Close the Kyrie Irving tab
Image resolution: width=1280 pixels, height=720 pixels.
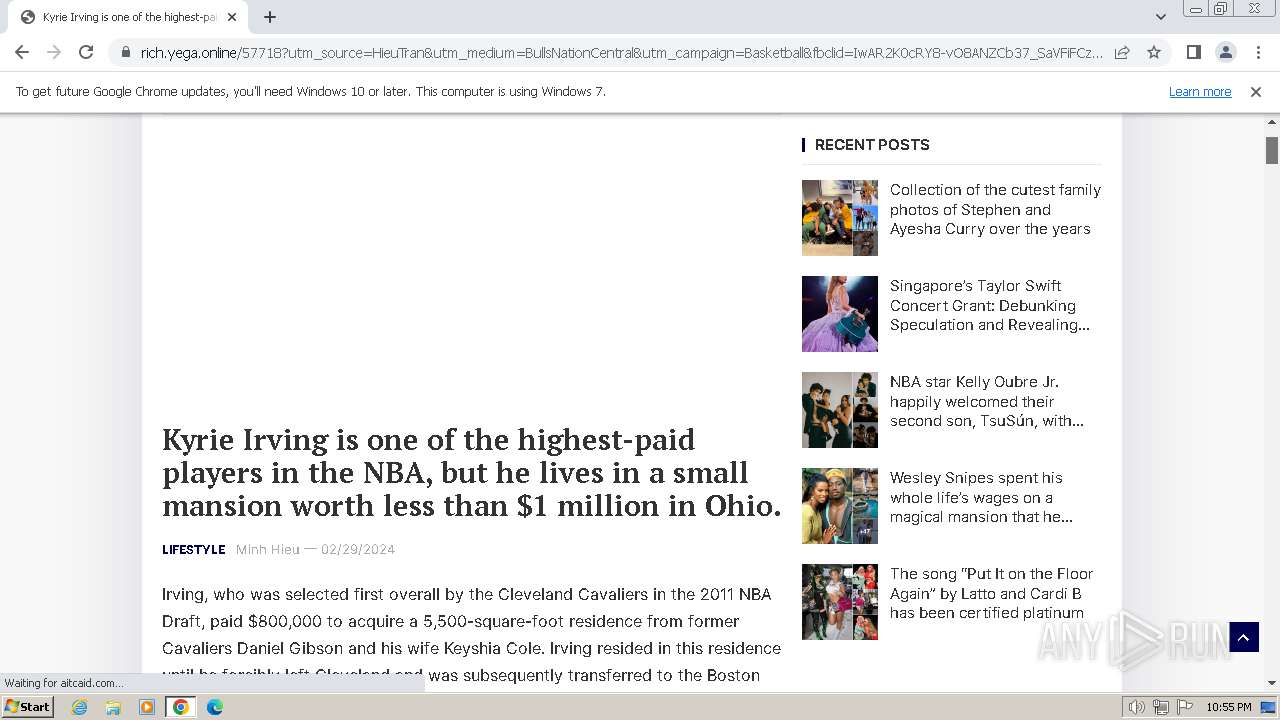[232, 17]
